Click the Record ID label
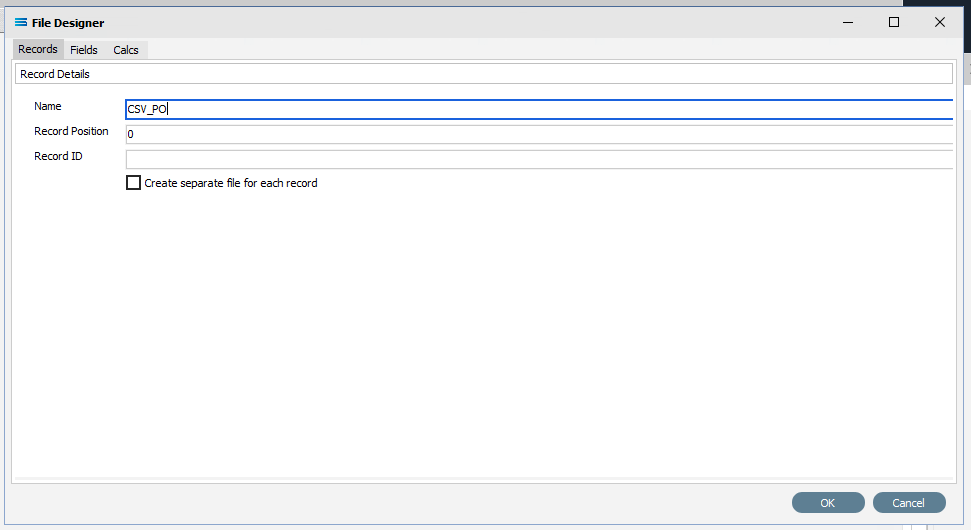 pyautogui.click(x=58, y=156)
